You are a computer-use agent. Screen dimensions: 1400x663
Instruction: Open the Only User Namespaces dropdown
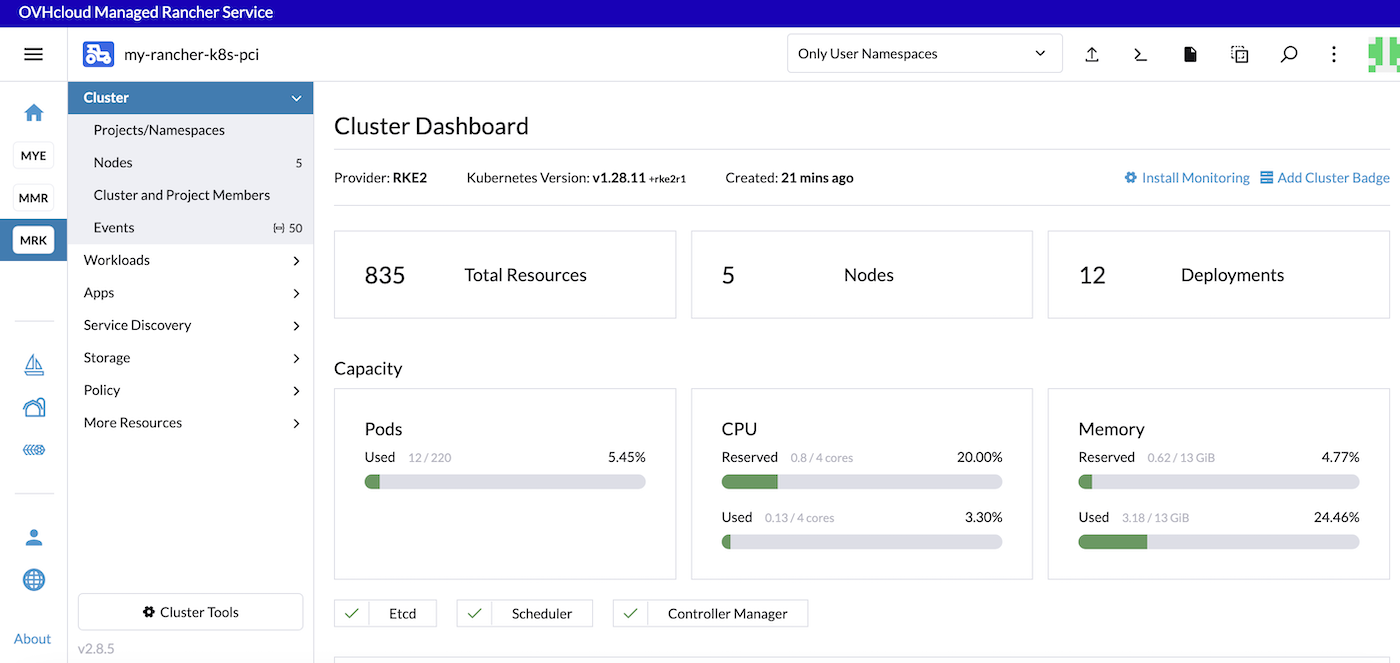point(923,53)
